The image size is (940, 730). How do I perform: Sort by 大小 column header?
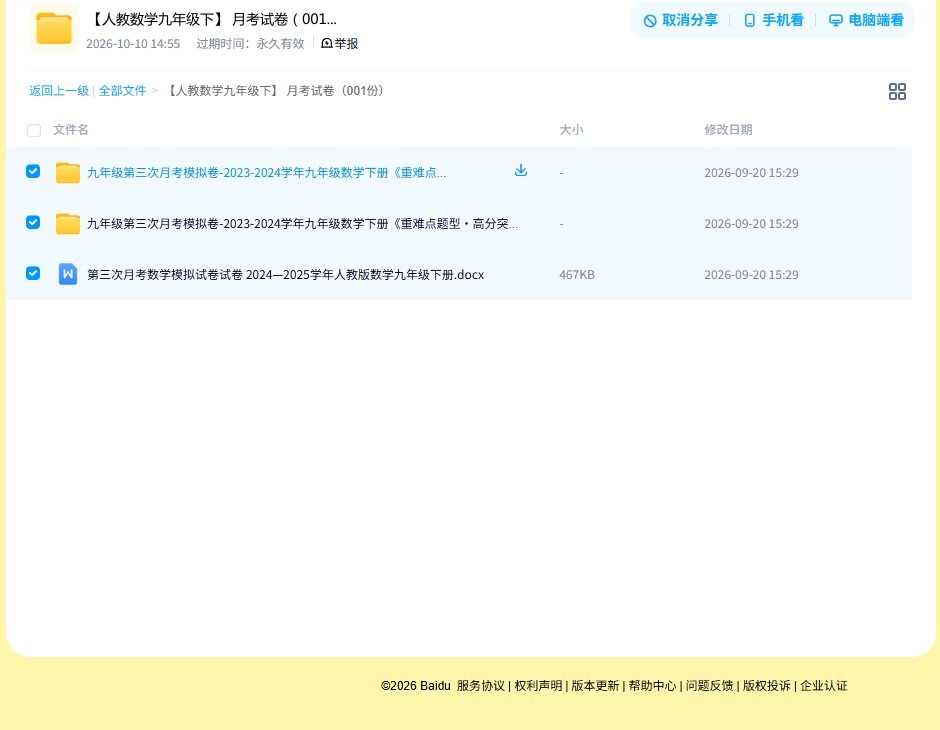(x=571, y=129)
